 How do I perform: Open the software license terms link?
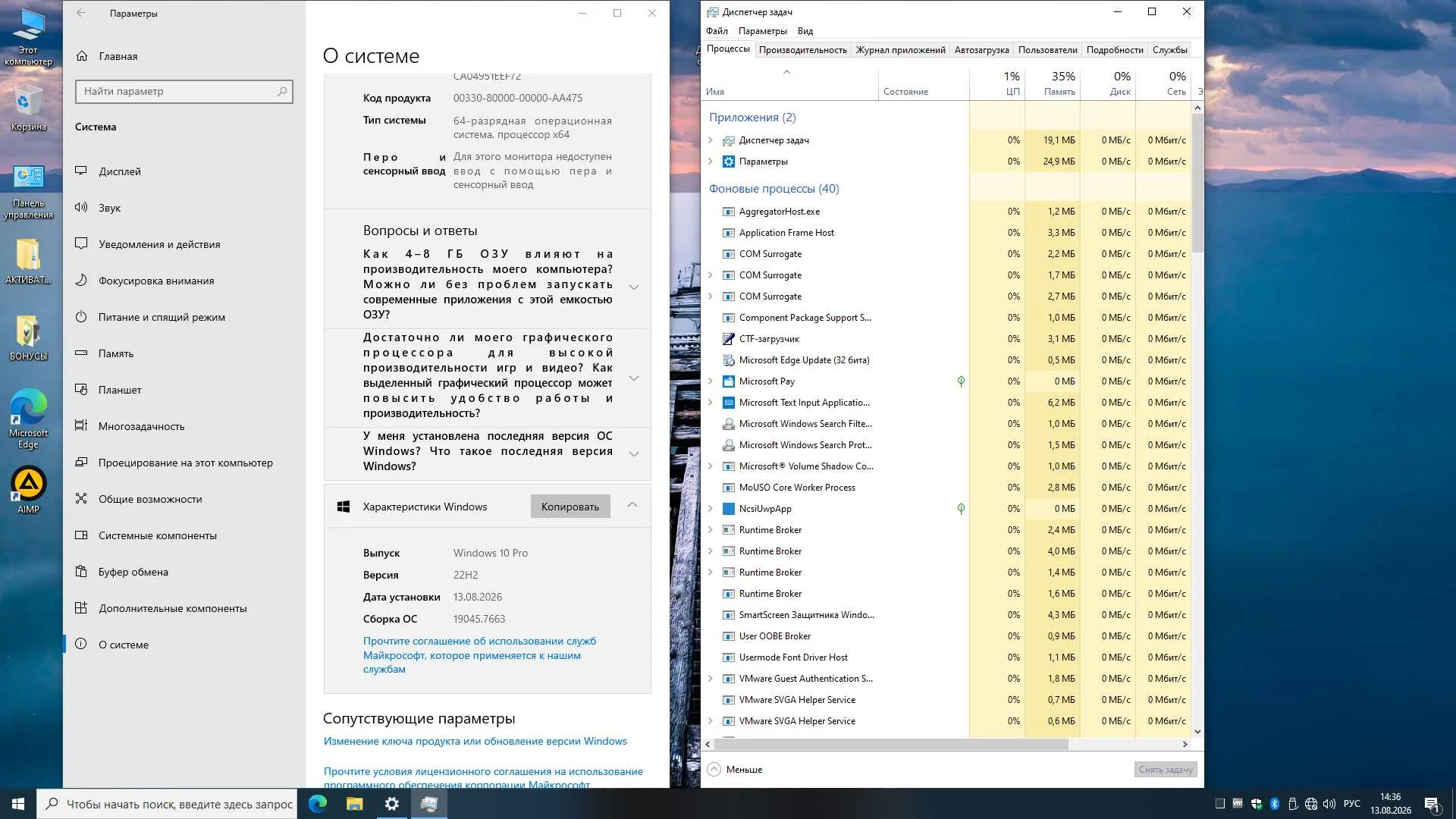[x=483, y=778]
